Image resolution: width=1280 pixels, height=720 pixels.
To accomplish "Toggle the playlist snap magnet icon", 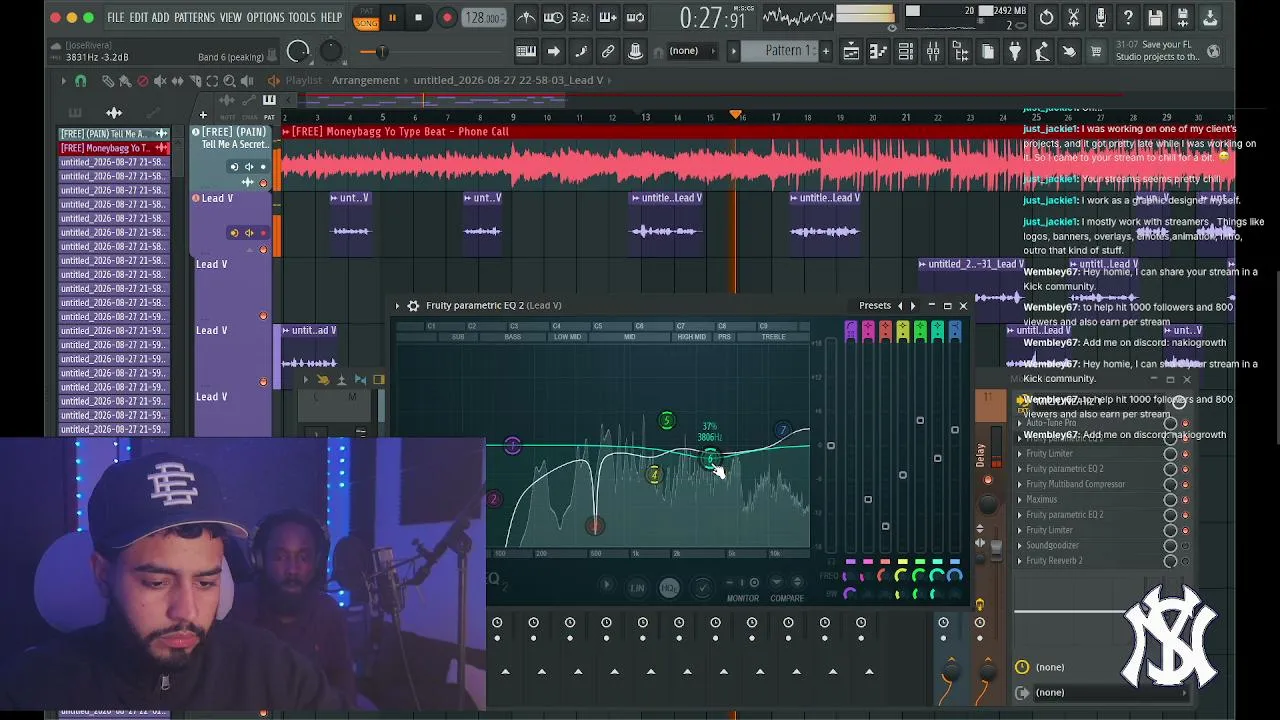I will click(x=81, y=81).
